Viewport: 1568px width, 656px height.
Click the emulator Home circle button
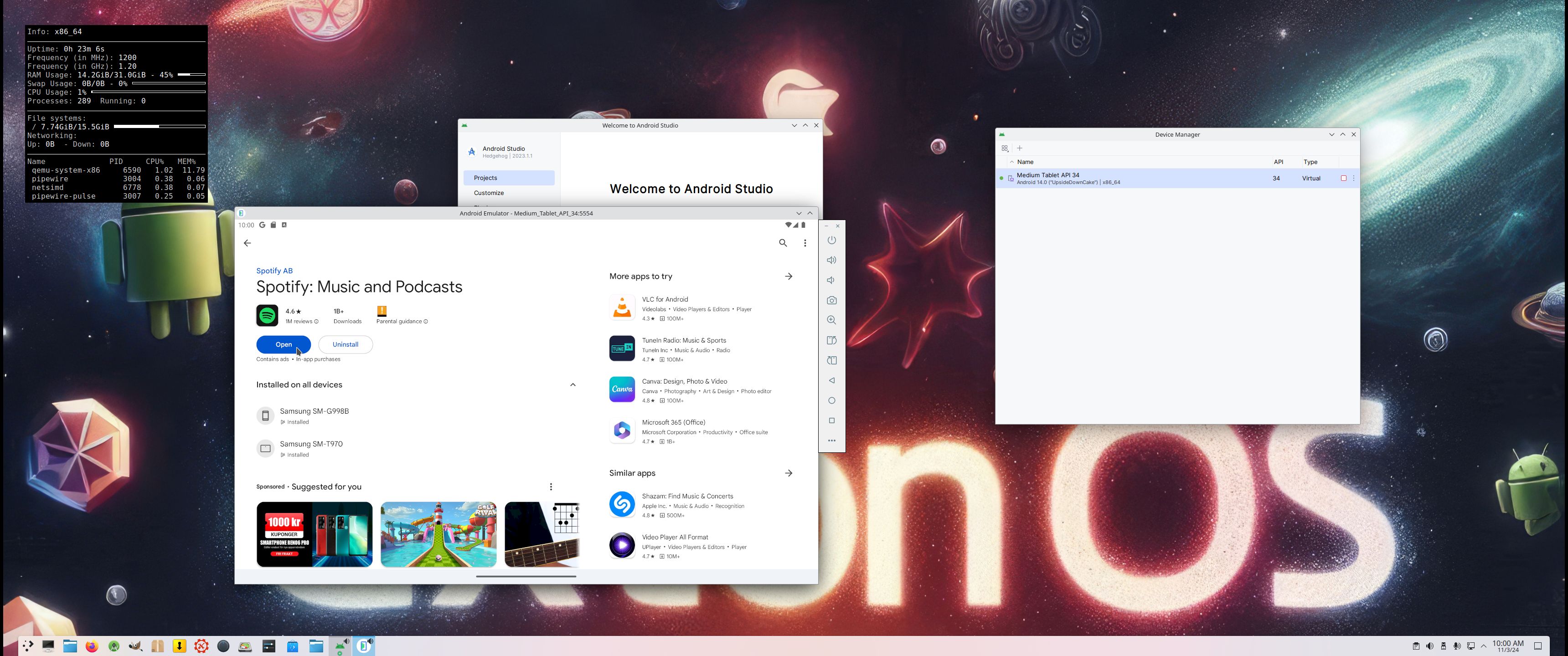pyautogui.click(x=831, y=400)
